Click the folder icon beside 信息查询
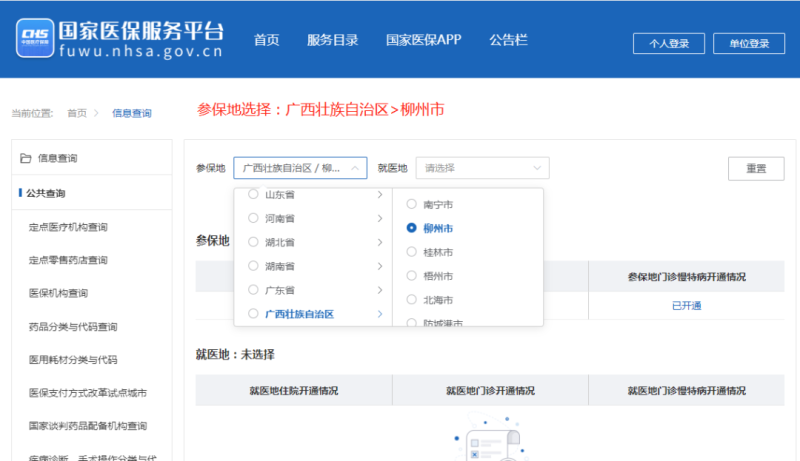This screenshot has height=461, width=800. (27, 159)
